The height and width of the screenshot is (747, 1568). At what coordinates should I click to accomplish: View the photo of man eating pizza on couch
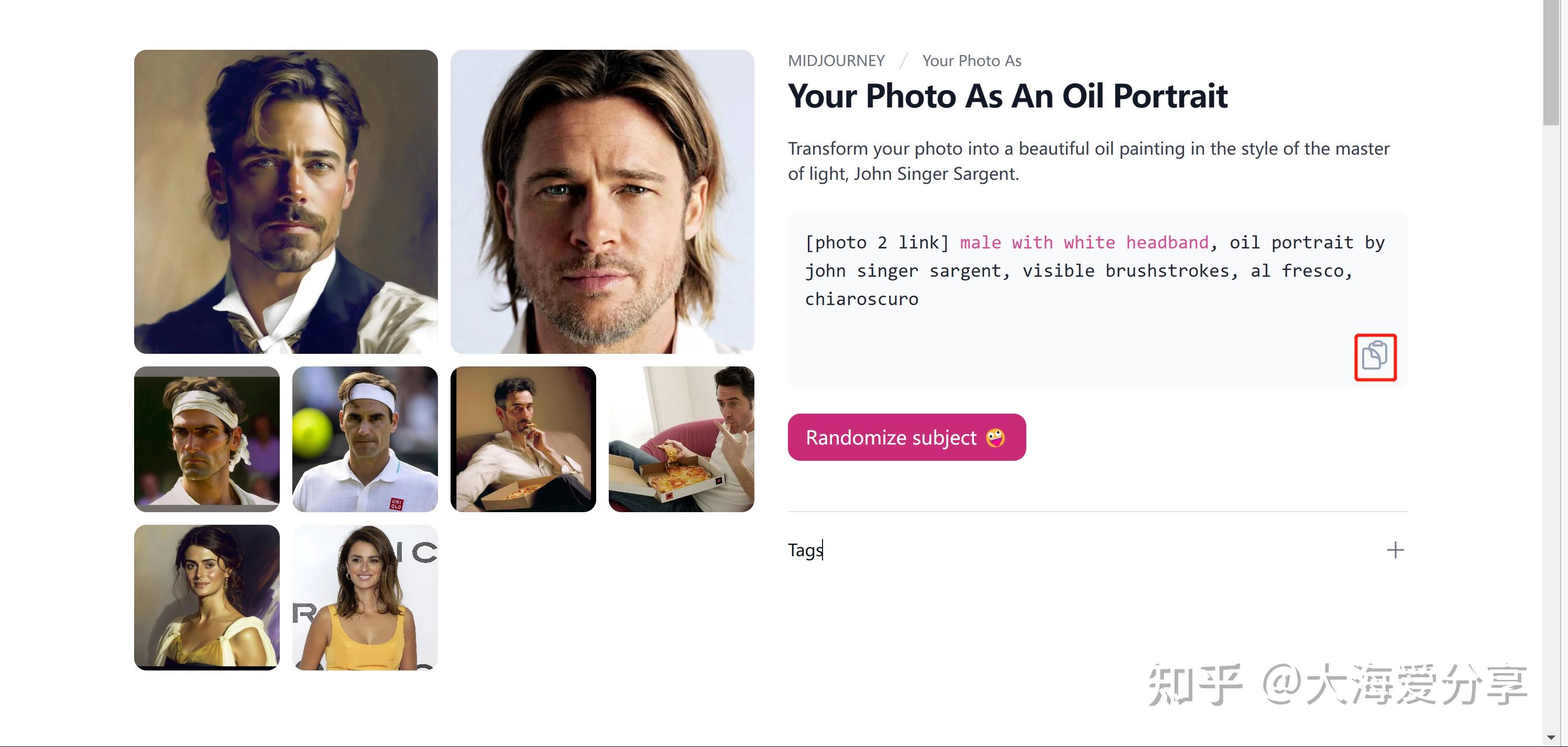pyautogui.click(x=681, y=439)
